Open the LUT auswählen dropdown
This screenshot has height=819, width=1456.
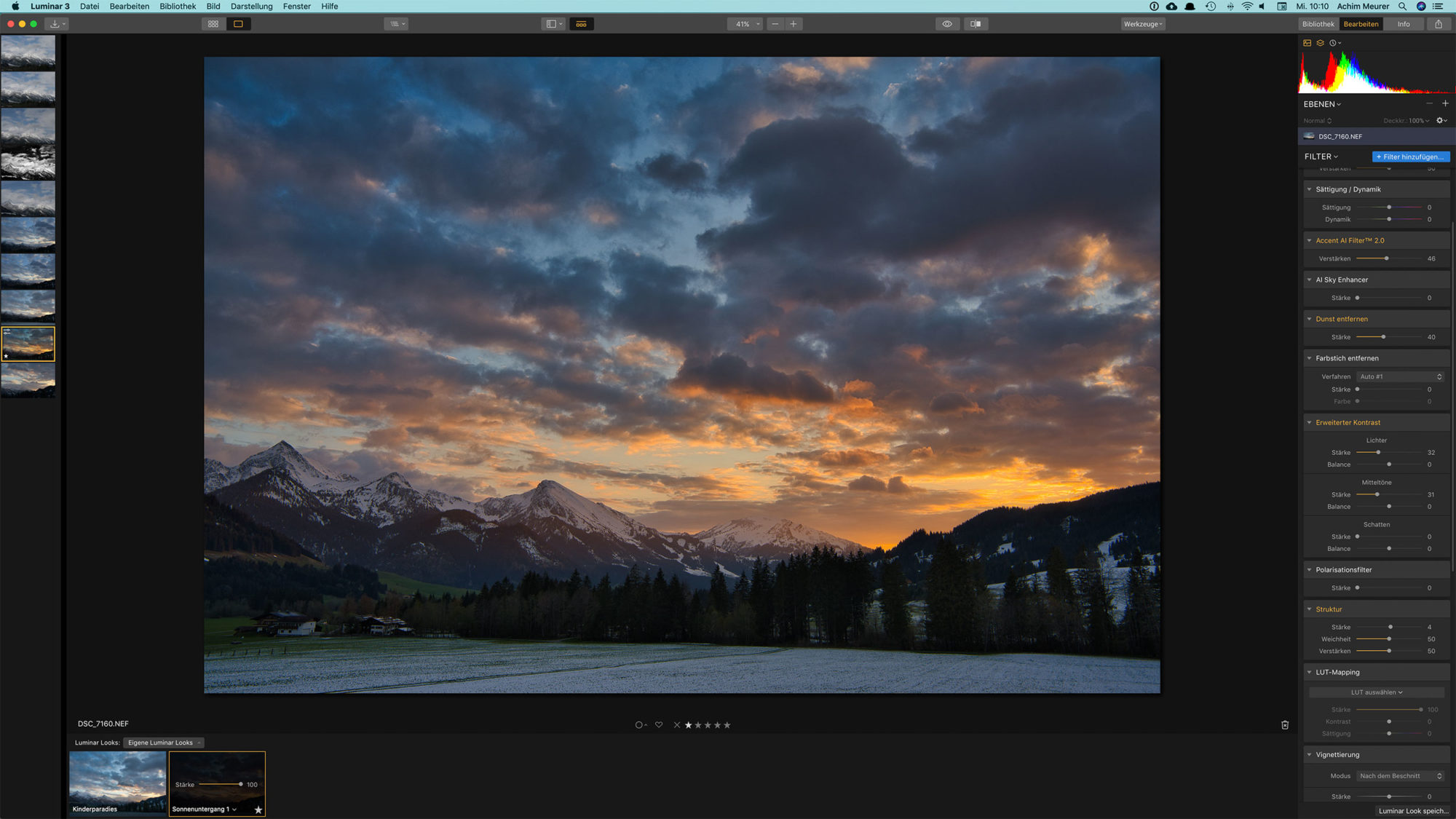(x=1377, y=692)
